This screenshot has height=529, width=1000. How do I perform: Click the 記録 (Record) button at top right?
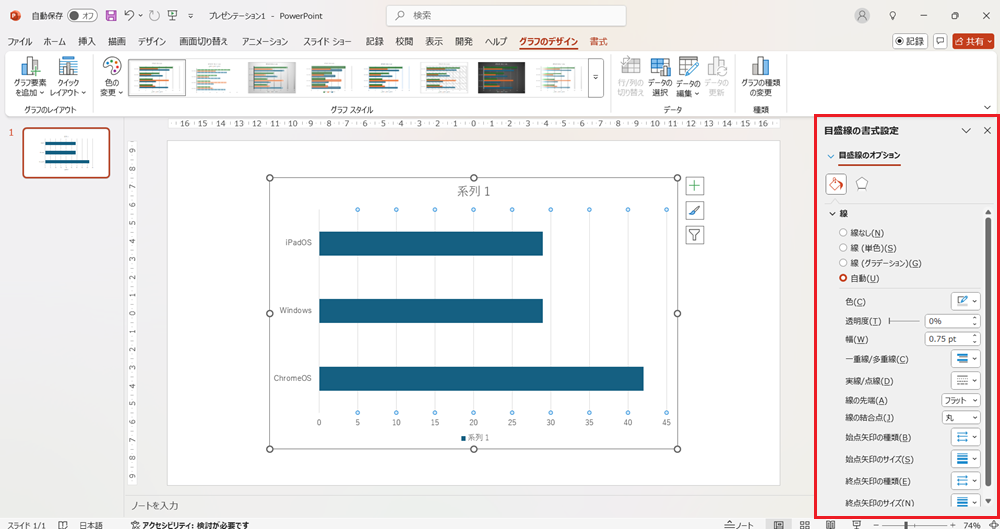click(x=910, y=41)
